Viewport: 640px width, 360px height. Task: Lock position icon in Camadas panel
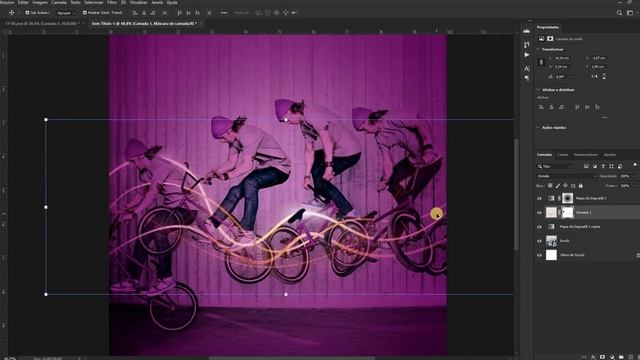[565, 186]
